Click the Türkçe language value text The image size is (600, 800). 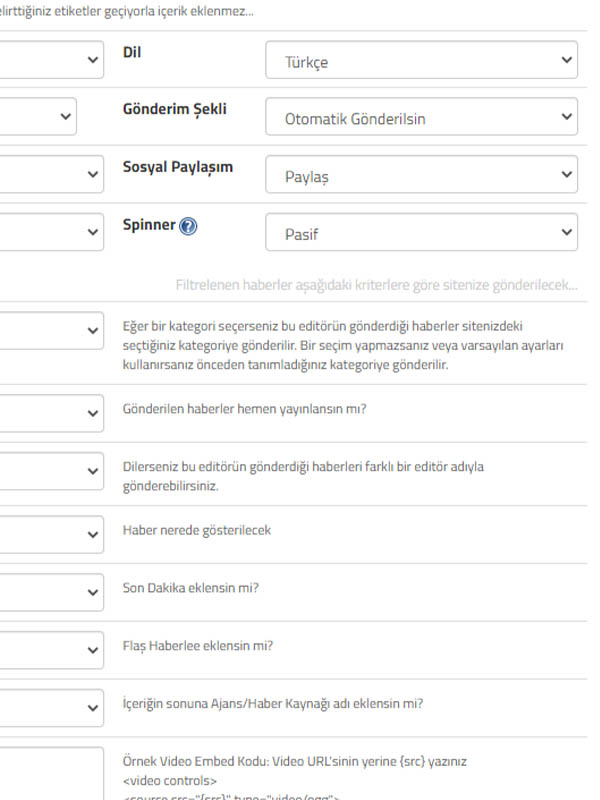click(x=306, y=62)
